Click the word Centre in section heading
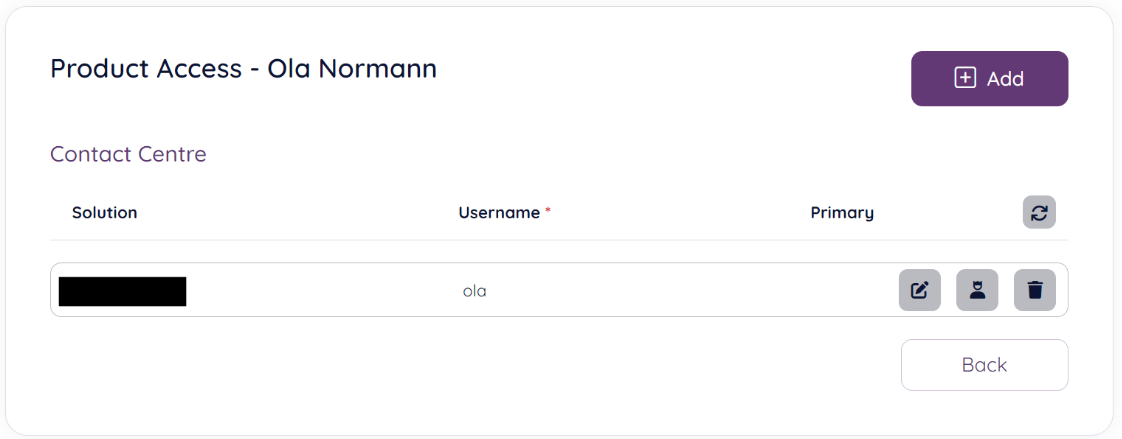This screenshot has height=439, width=1122. click(172, 155)
